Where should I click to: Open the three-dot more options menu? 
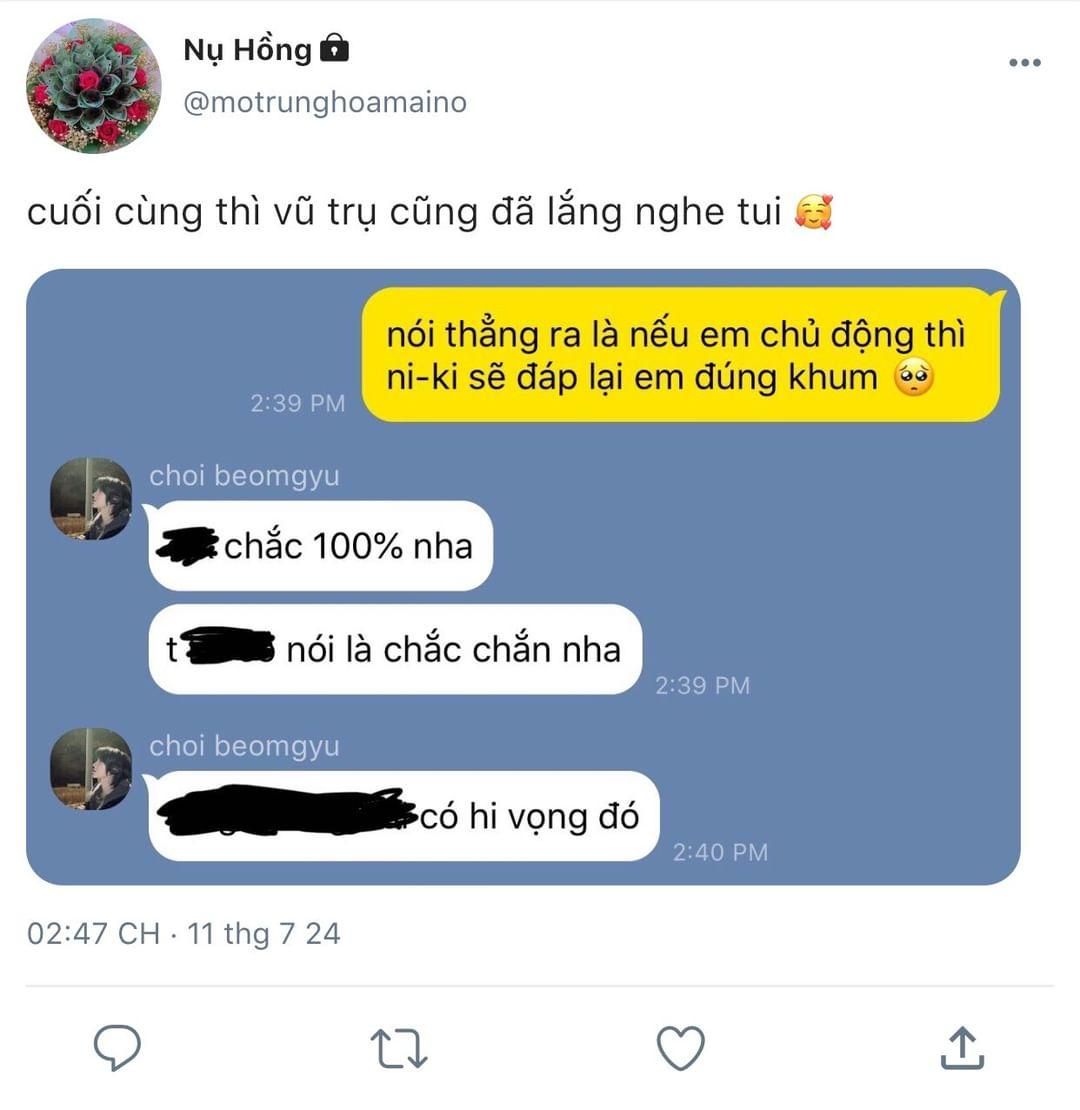[1025, 62]
